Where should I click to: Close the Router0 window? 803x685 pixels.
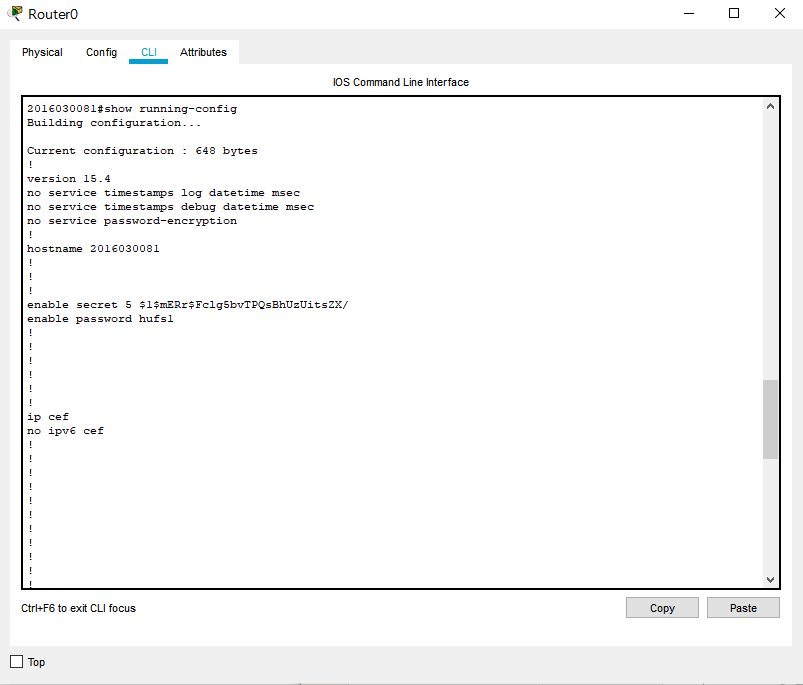tap(779, 14)
